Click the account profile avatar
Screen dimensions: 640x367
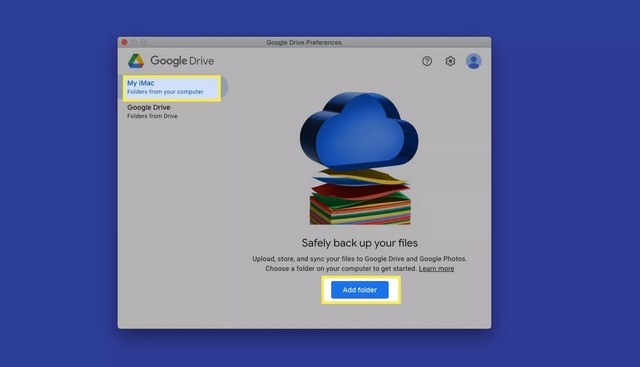click(473, 61)
